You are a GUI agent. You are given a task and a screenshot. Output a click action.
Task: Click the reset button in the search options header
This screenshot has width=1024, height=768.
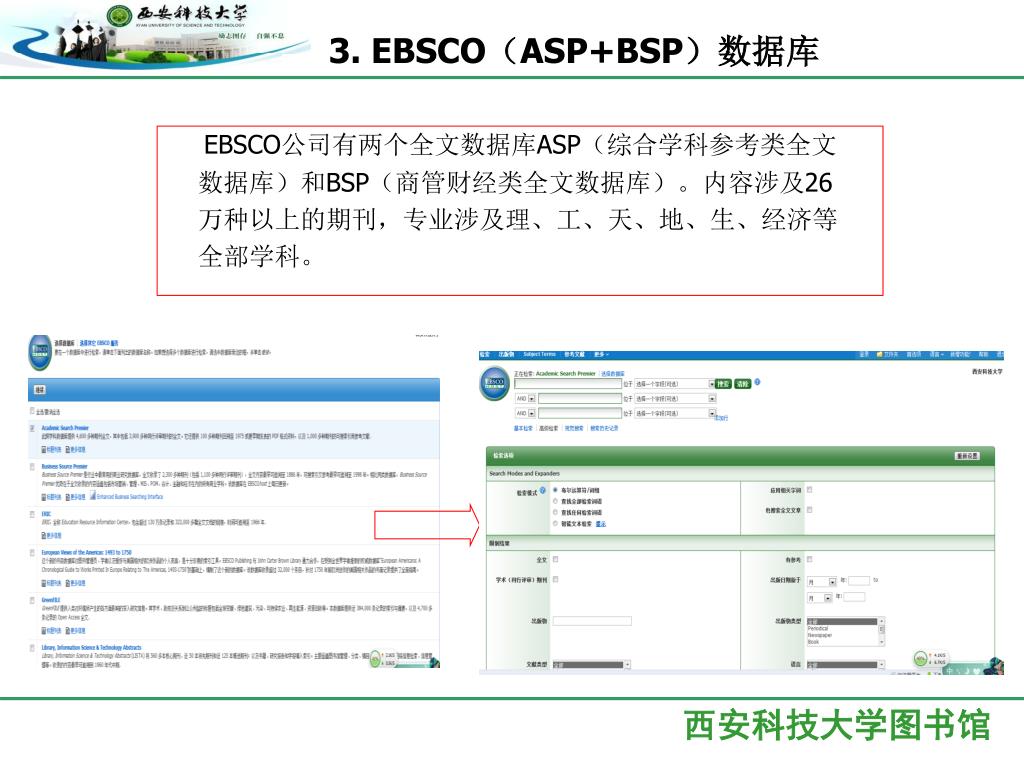(967, 456)
